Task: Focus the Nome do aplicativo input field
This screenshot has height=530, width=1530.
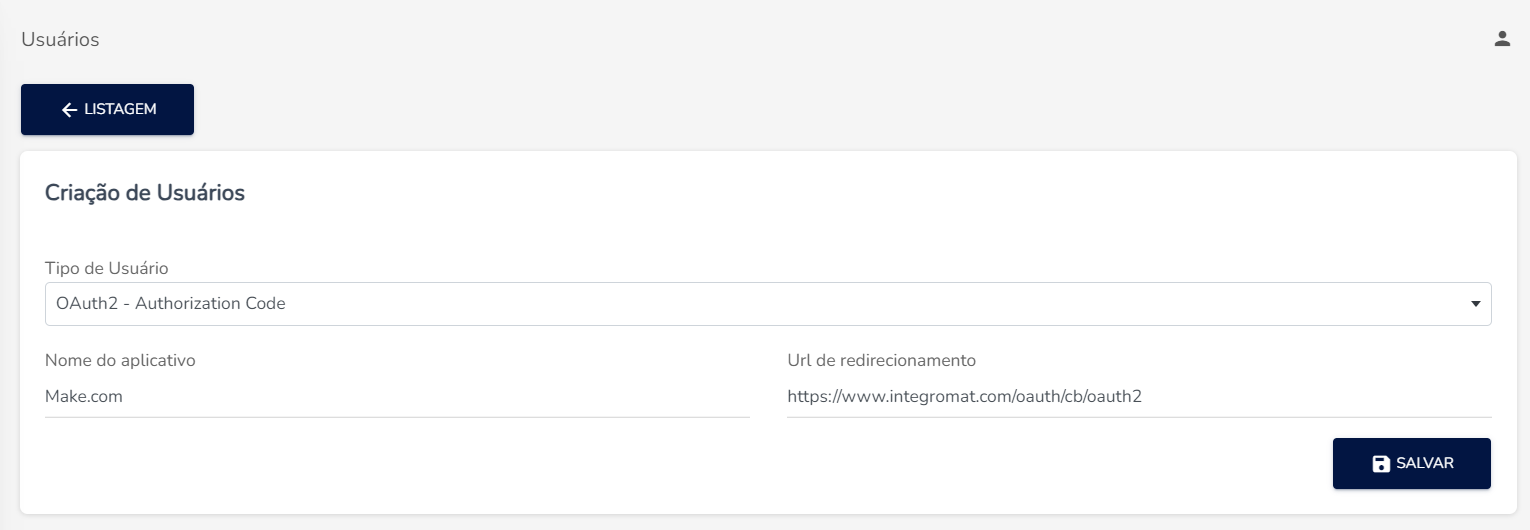Action: [397, 397]
